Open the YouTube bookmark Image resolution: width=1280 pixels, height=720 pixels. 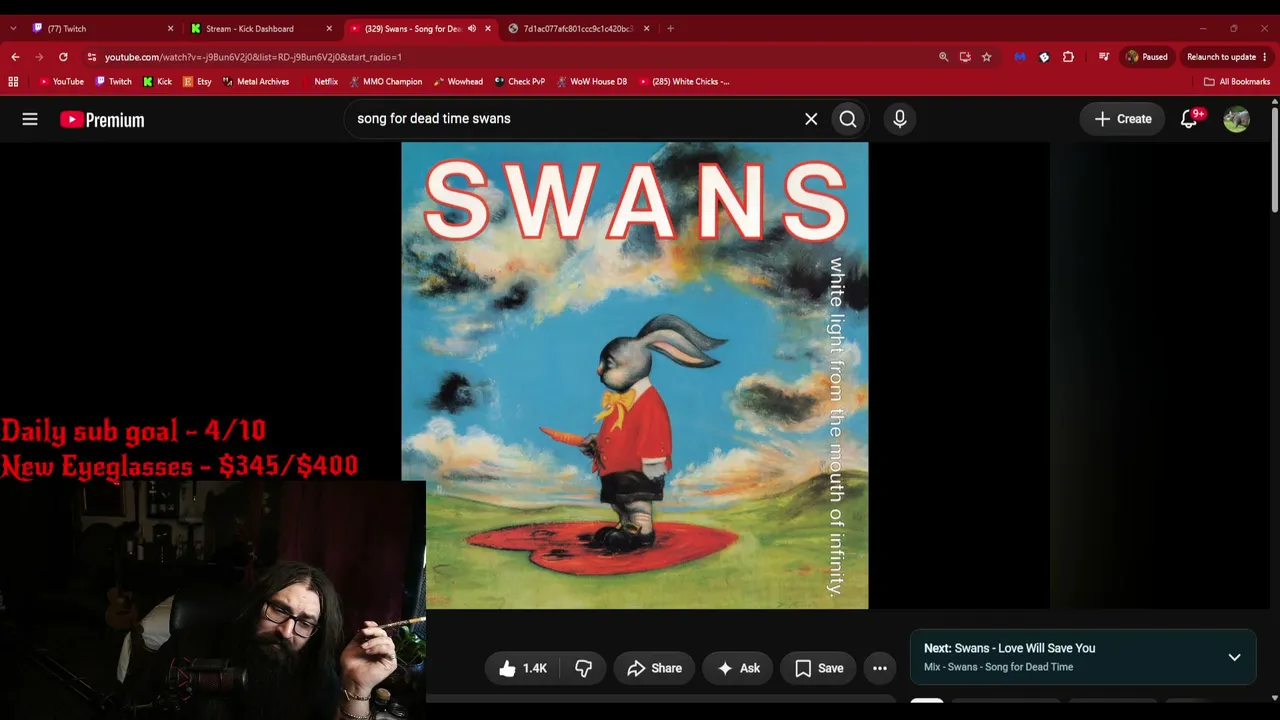point(61,82)
